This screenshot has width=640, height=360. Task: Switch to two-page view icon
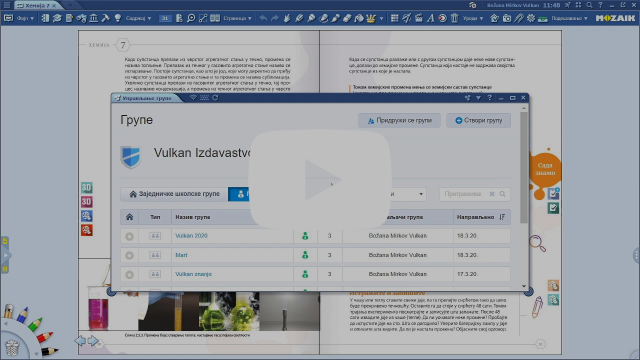[x=215, y=18]
